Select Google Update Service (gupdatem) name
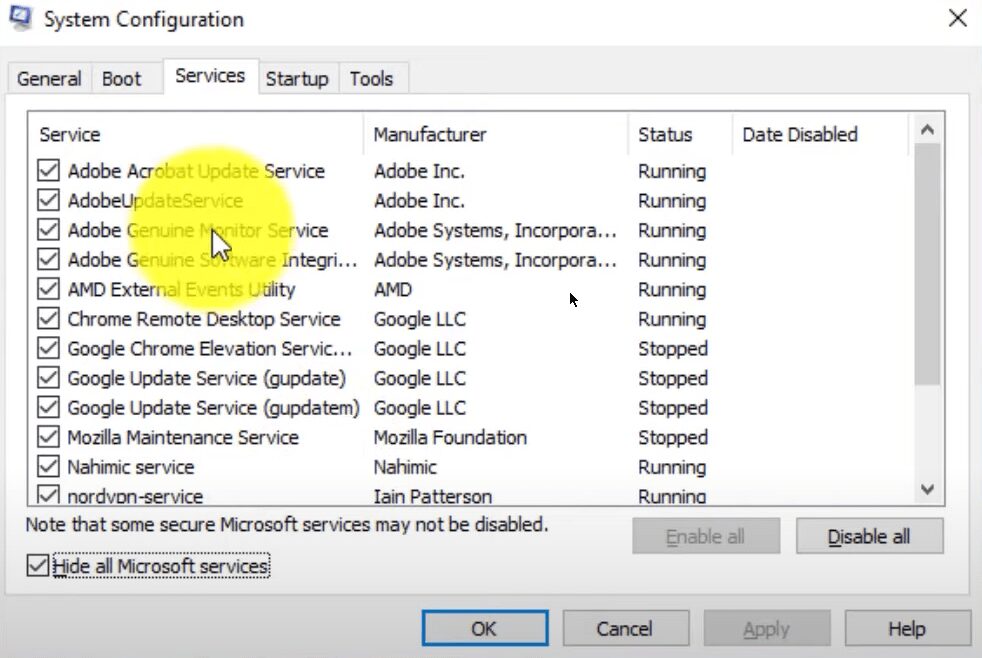 (214, 408)
